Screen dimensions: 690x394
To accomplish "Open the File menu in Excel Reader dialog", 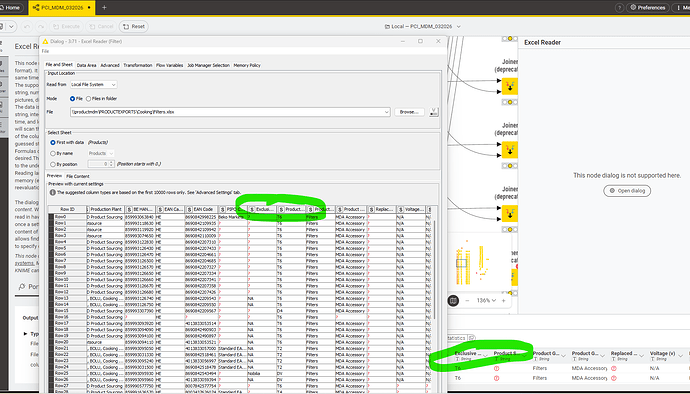I will (45, 51).
